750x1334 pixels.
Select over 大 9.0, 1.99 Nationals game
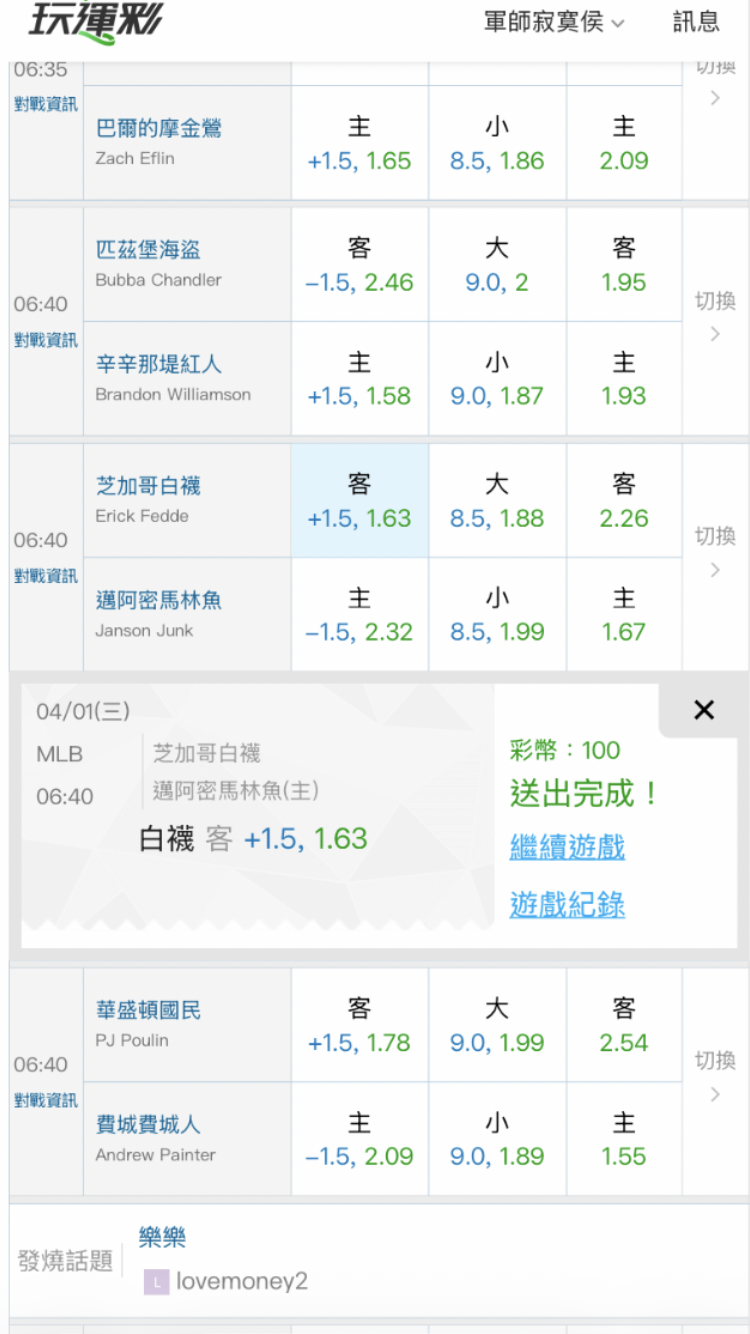497,1025
